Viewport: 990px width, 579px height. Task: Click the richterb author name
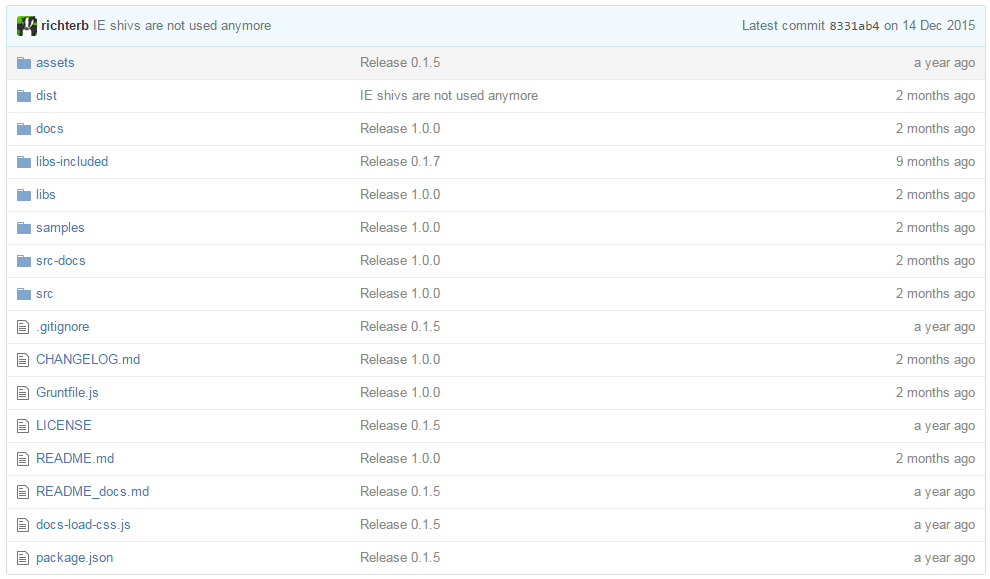click(x=64, y=25)
